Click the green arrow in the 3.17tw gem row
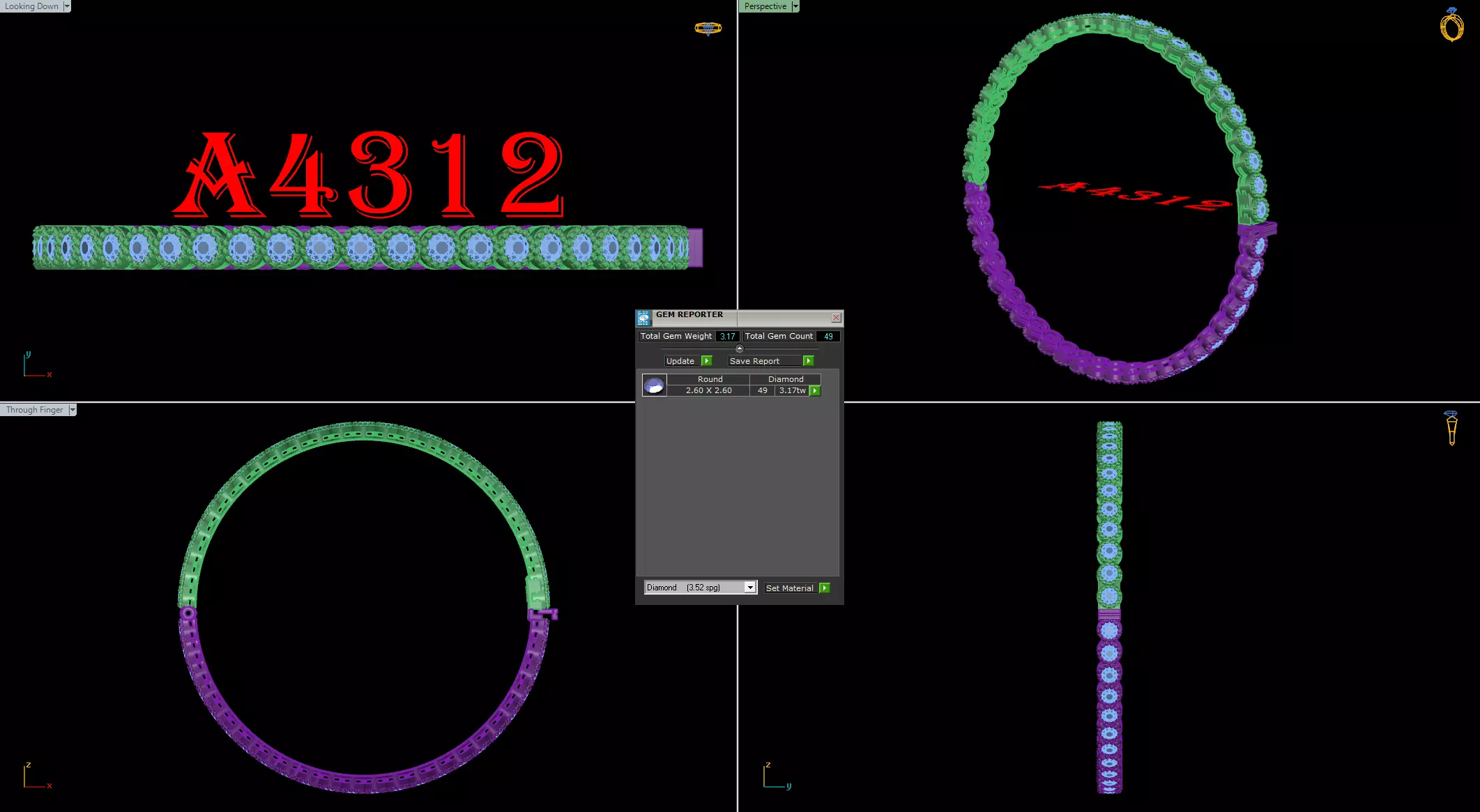The height and width of the screenshot is (812, 1480). click(815, 391)
